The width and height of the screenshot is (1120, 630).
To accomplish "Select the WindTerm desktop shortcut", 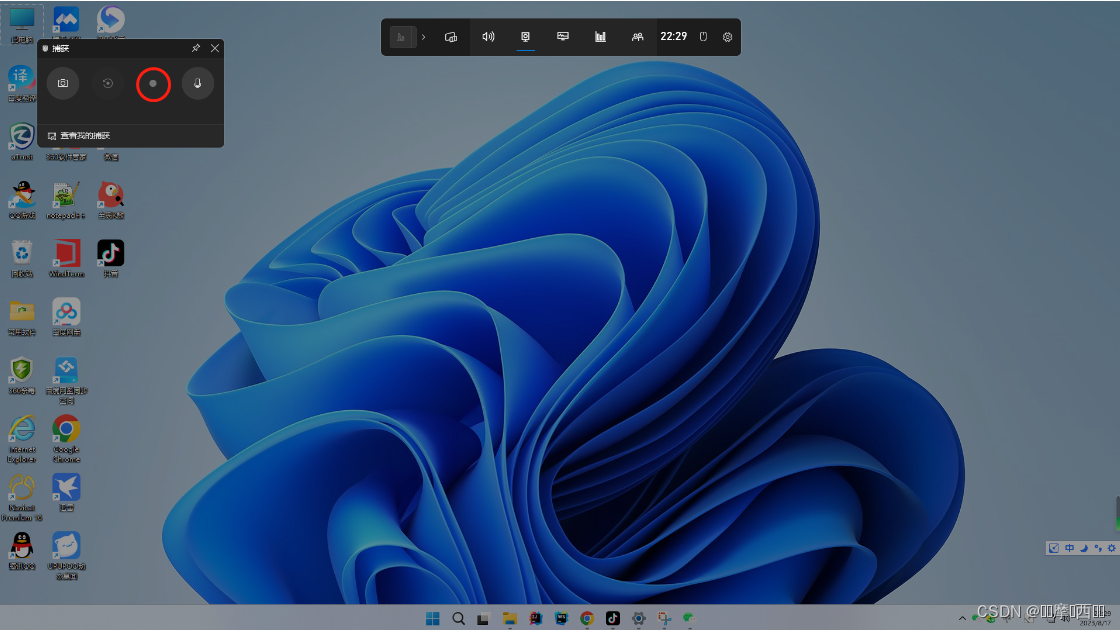I will coord(66,259).
